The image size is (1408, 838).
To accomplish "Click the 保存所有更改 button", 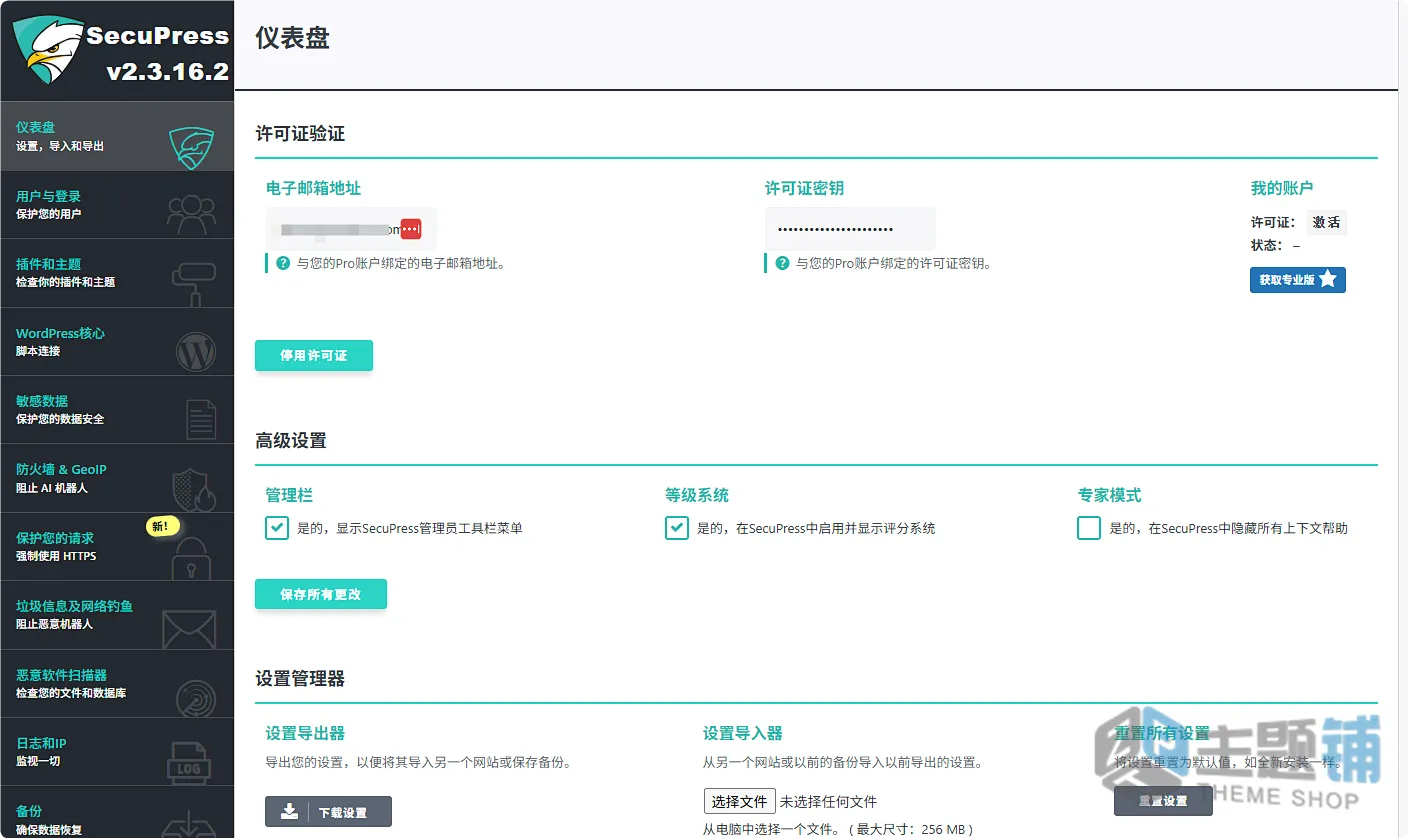I will coord(321,594).
